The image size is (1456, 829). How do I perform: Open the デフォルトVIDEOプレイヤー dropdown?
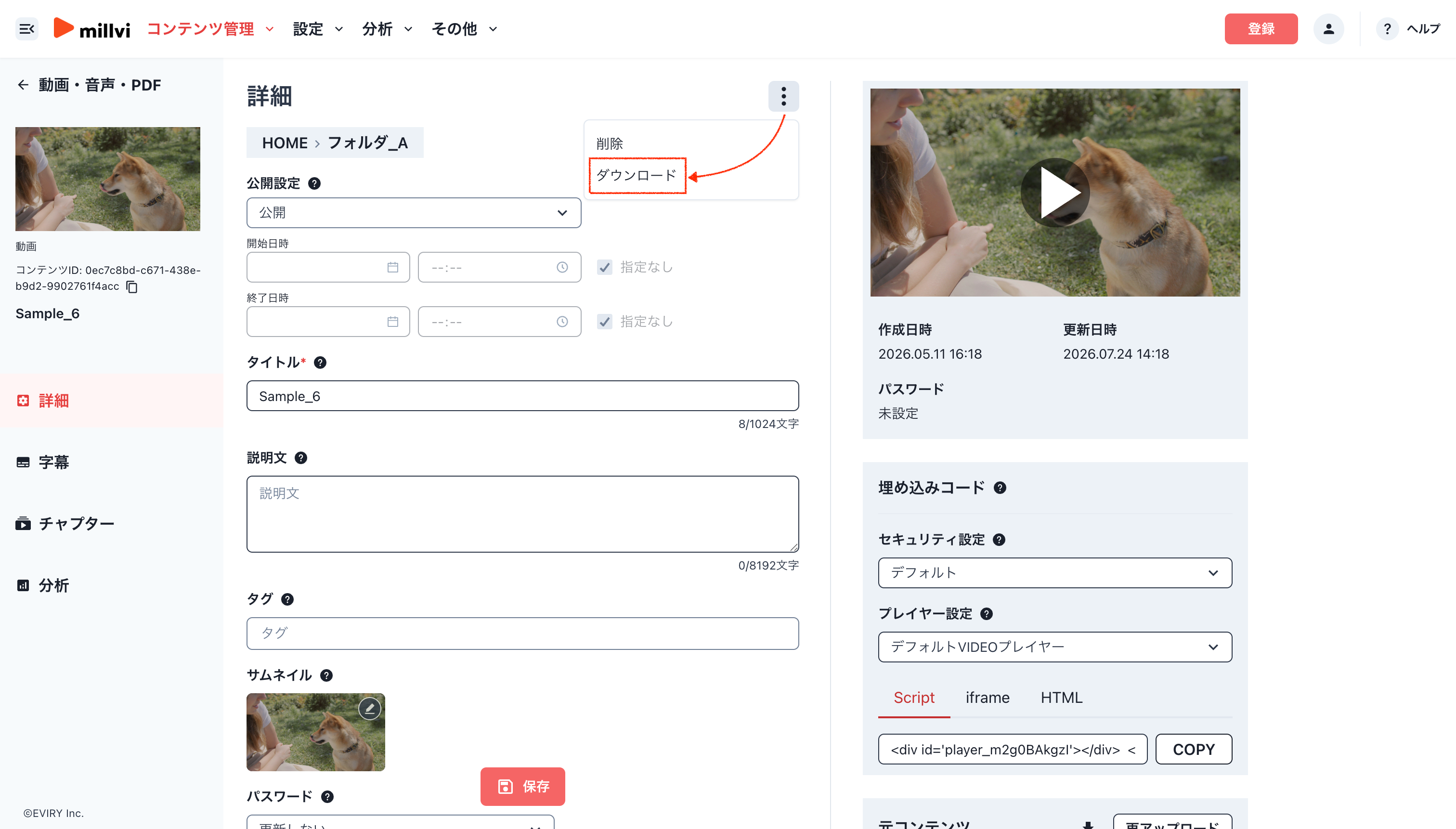pyautogui.click(x=1055, y=647)
